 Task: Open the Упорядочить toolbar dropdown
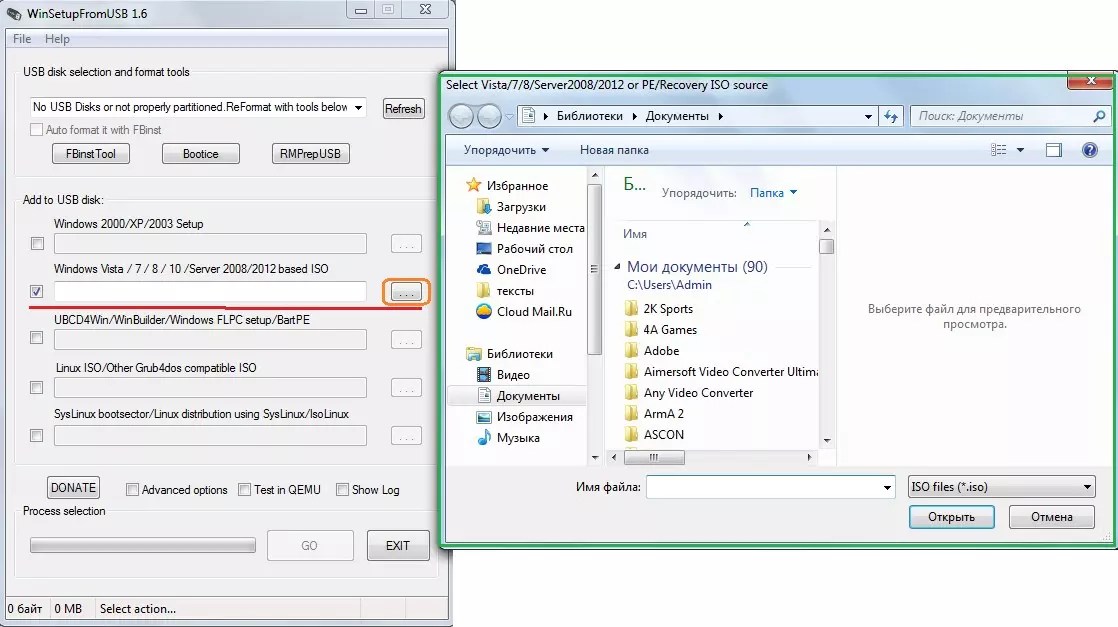click(x=506, y=150)
